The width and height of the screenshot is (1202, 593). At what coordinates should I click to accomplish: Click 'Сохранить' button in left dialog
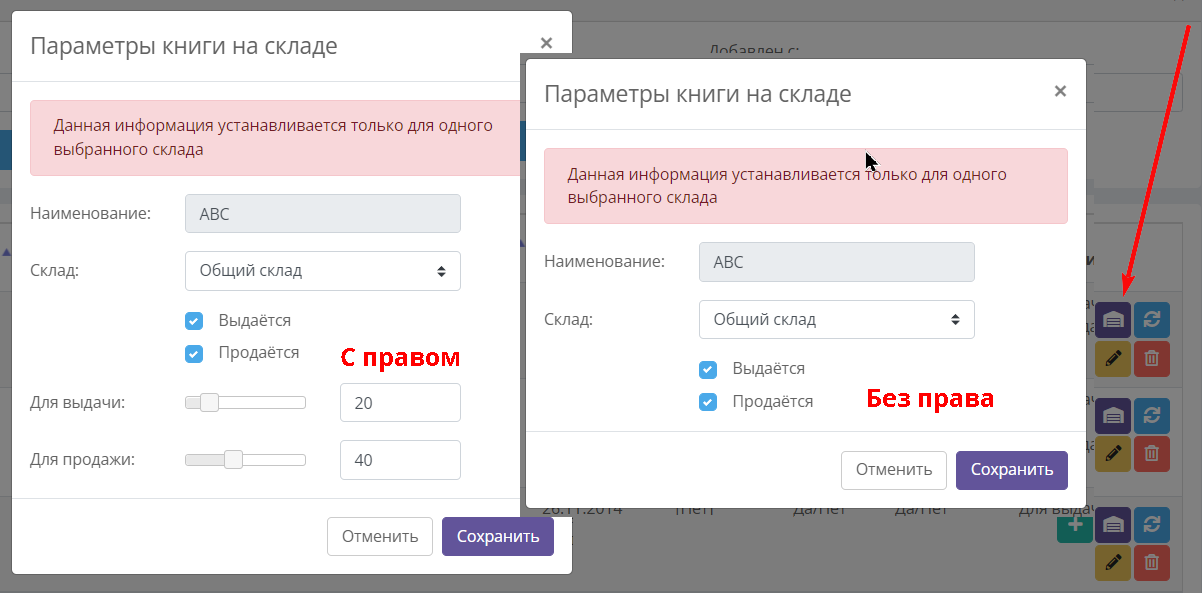pos(498,536)
